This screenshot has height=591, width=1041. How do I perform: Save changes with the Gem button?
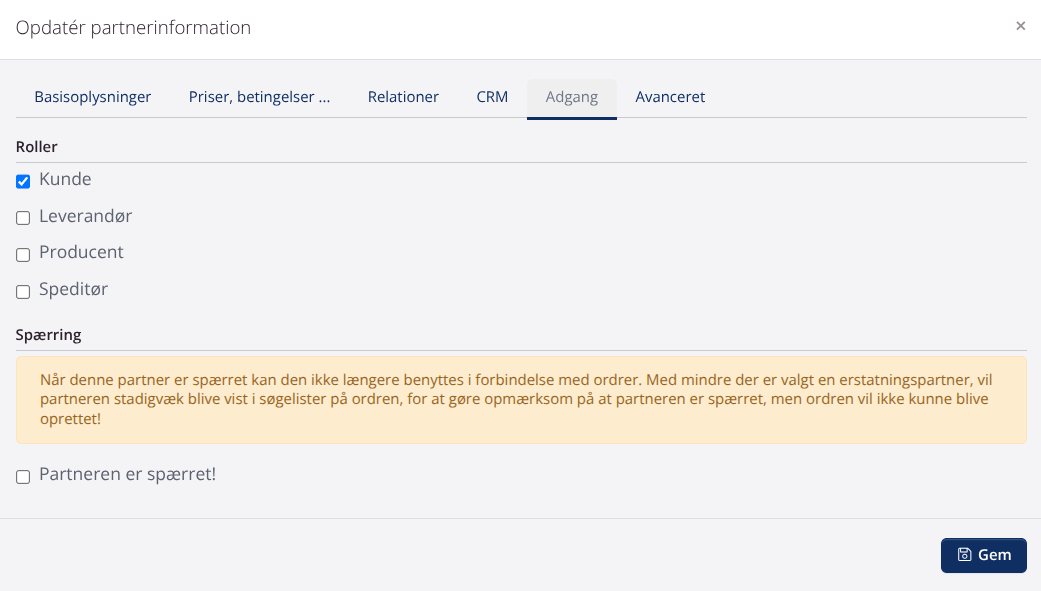coord(983,555)
